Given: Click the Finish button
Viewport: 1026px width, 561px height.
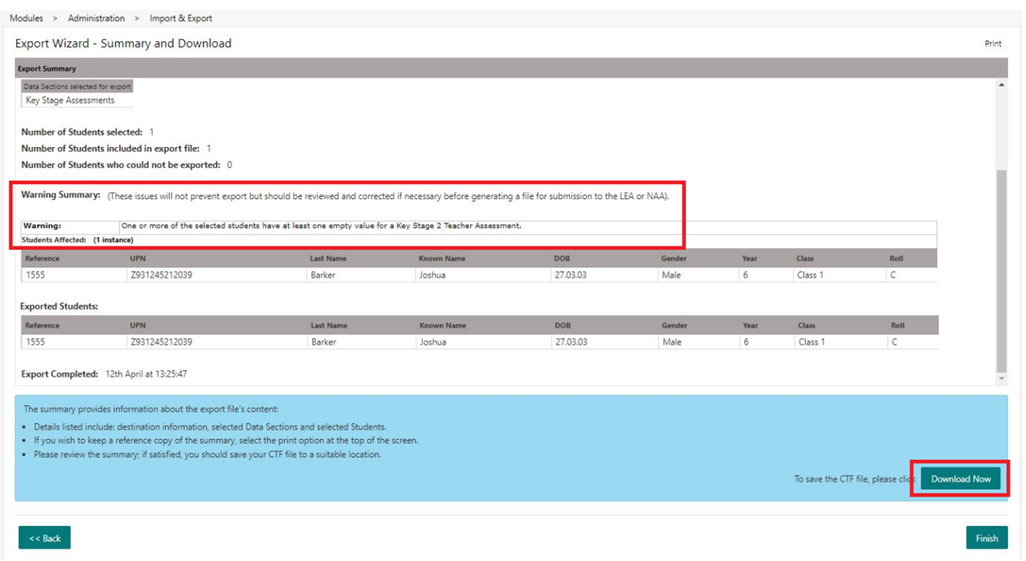Looking at the screenshot, I should pyautogui.click(x=986, y=538).
